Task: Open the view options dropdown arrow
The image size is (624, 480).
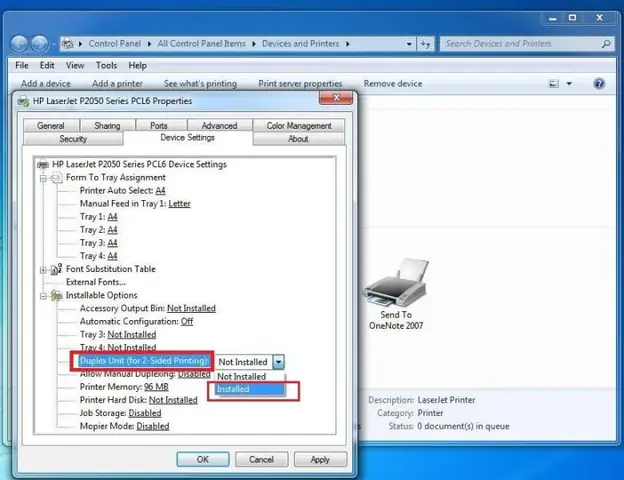Action: [569, 84]
